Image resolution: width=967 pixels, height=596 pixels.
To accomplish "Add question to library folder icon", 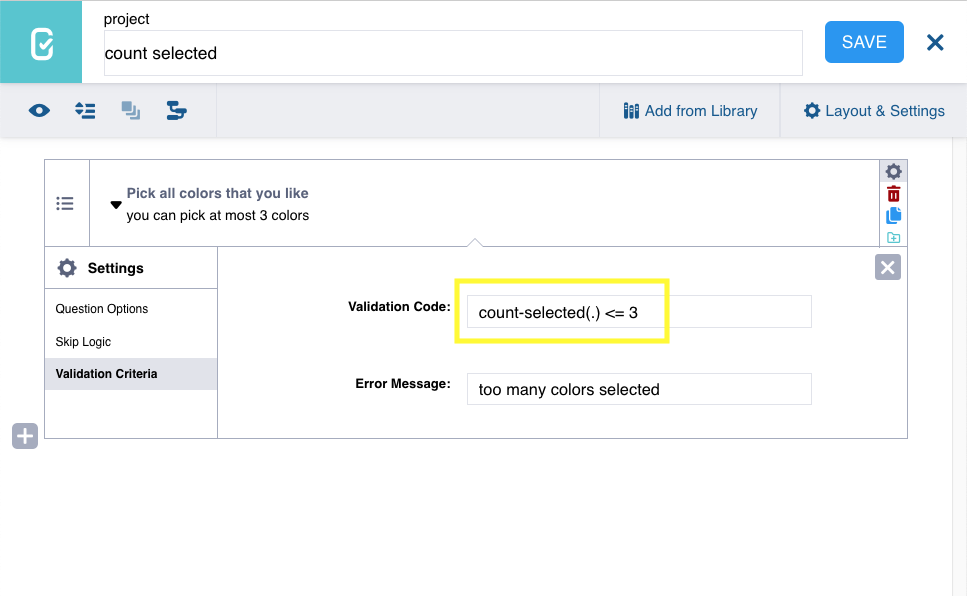I will click(893, 238).
